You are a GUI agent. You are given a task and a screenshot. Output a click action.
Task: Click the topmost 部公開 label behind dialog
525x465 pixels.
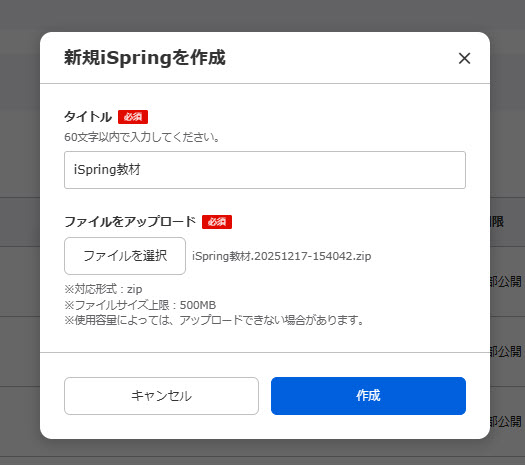pyautogui.click(x=506, y=282)
